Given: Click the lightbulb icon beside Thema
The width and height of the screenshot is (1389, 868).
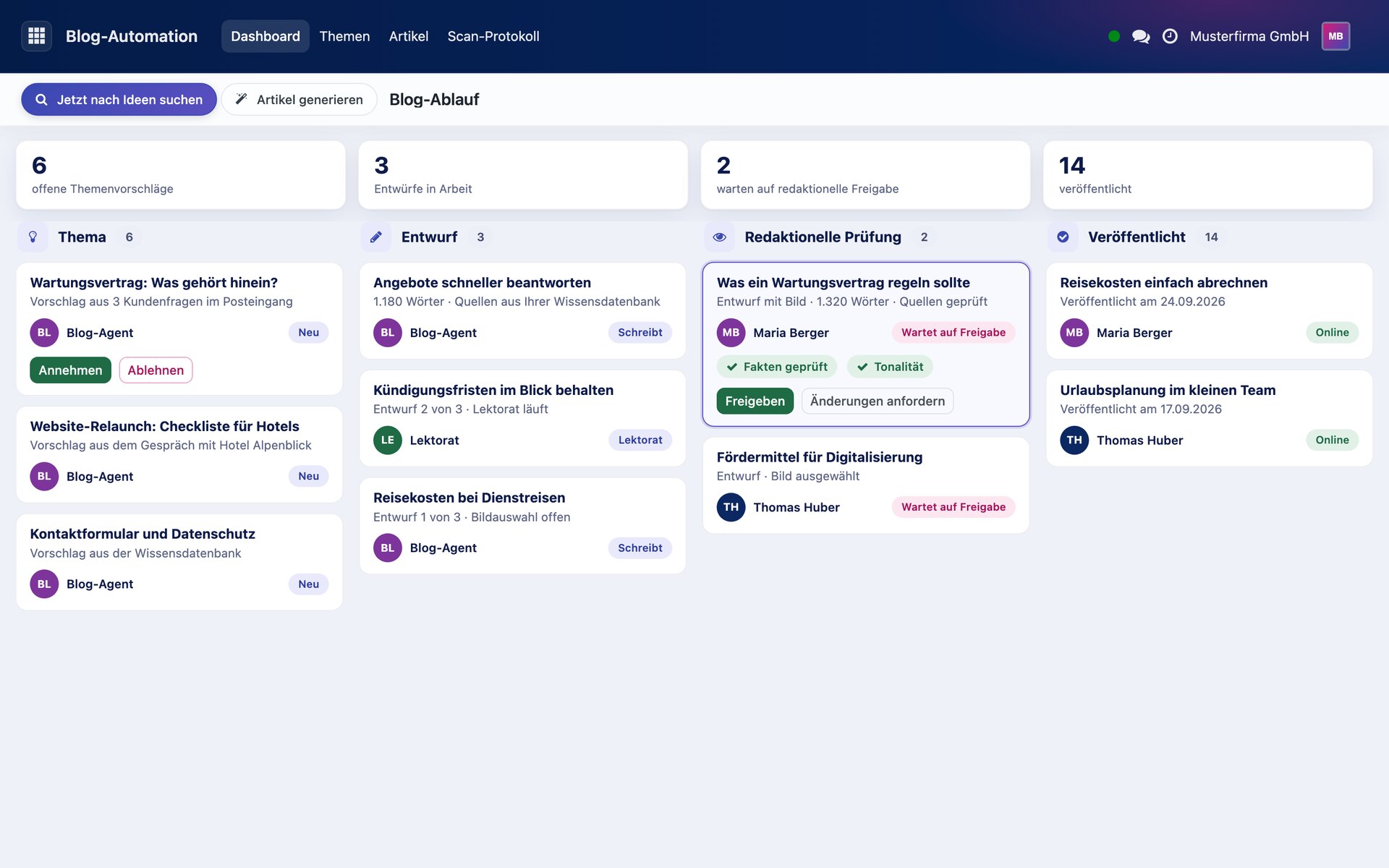Looking at the screenshot, I should coord(33,237).
